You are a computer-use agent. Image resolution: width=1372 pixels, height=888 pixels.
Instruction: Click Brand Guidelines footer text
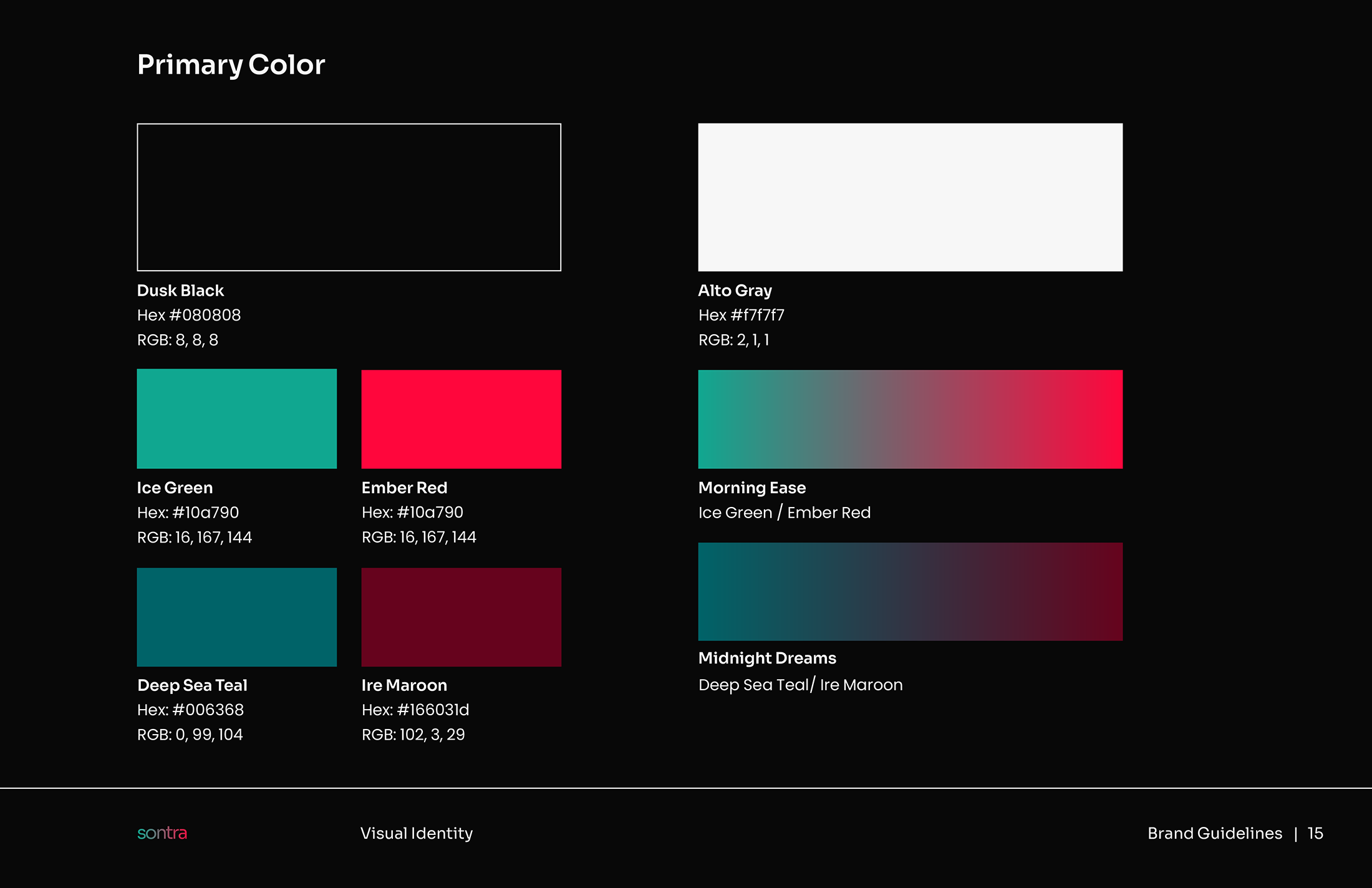point(1215,833)
